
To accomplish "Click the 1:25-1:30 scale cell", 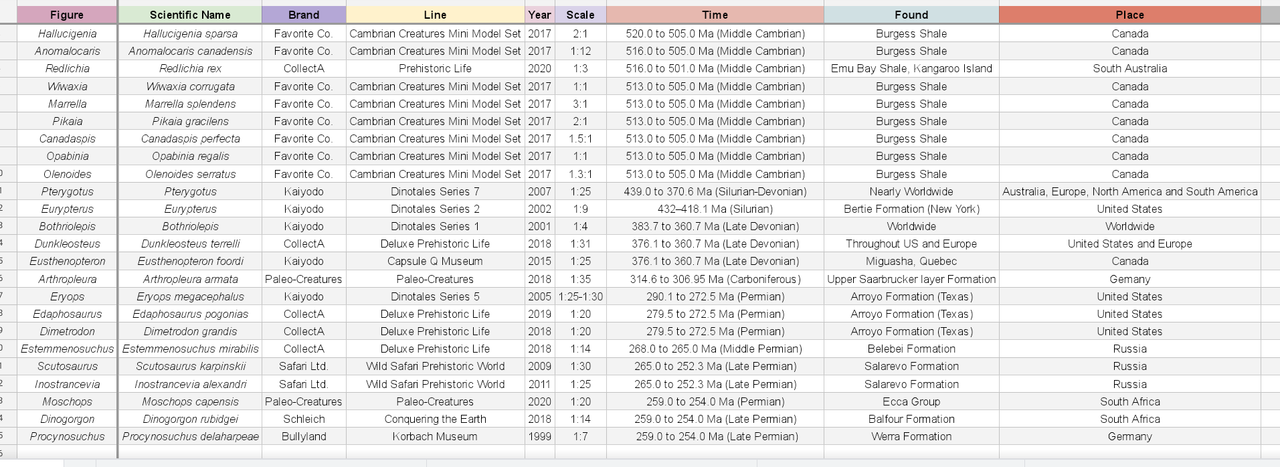I will [x=580, y=296].
